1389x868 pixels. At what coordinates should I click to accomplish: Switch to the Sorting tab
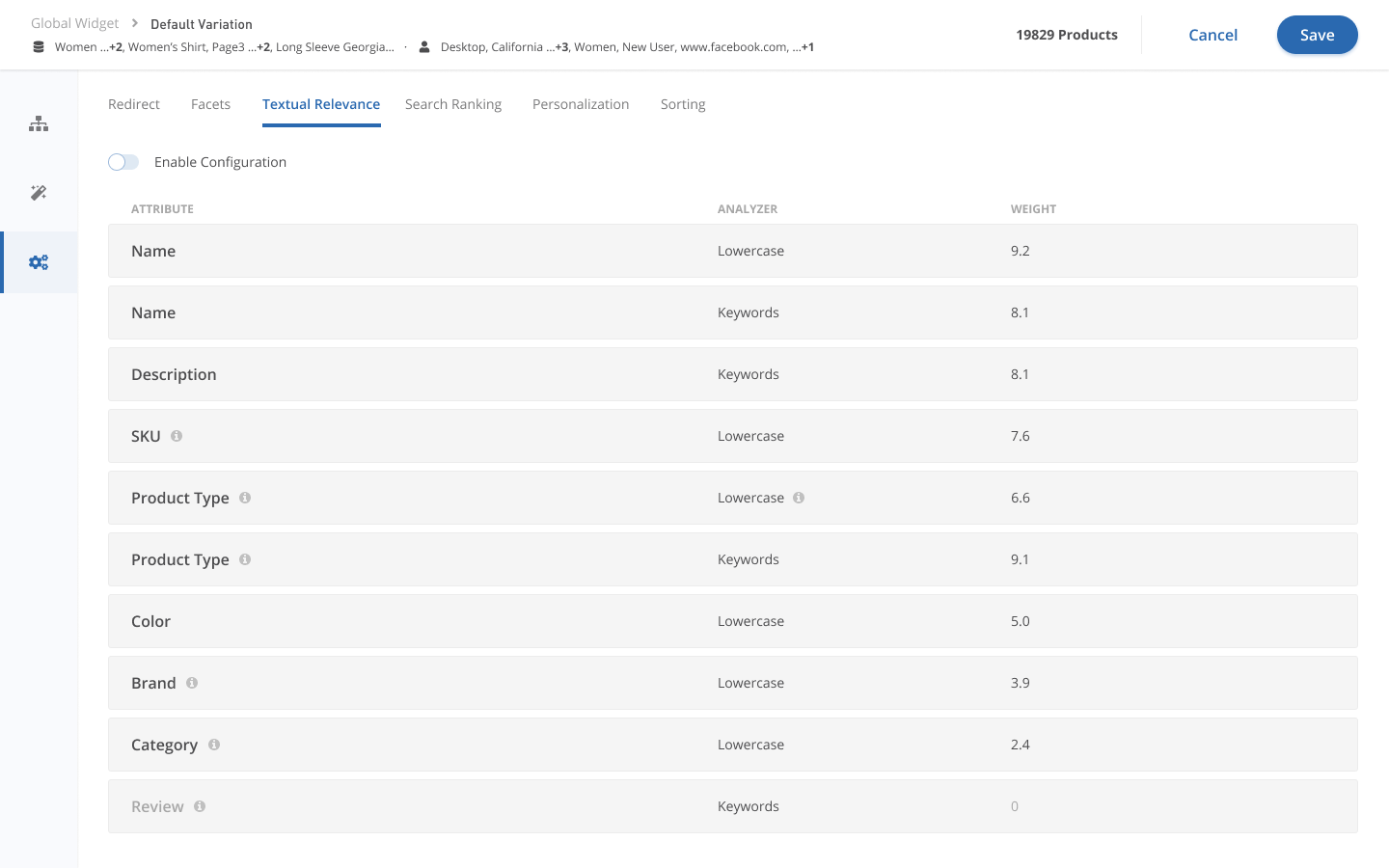click(683, 104)
